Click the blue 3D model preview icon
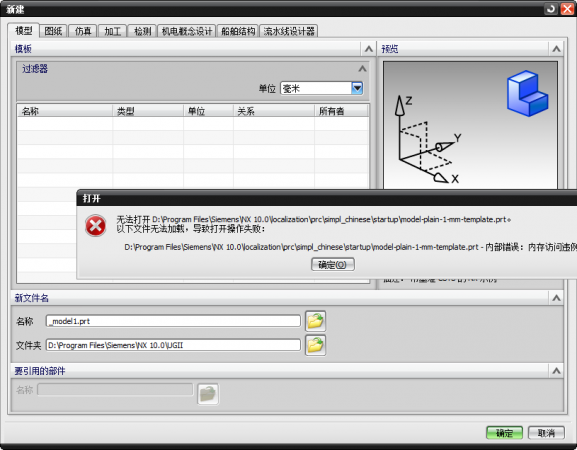Screen dimensions: 577x450 (x=527, y=93)
